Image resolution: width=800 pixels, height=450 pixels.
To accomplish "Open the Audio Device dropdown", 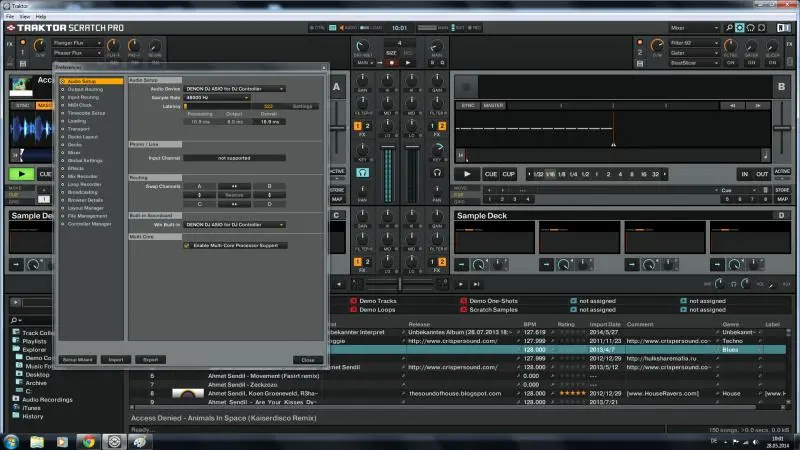I will pos(236,88).
